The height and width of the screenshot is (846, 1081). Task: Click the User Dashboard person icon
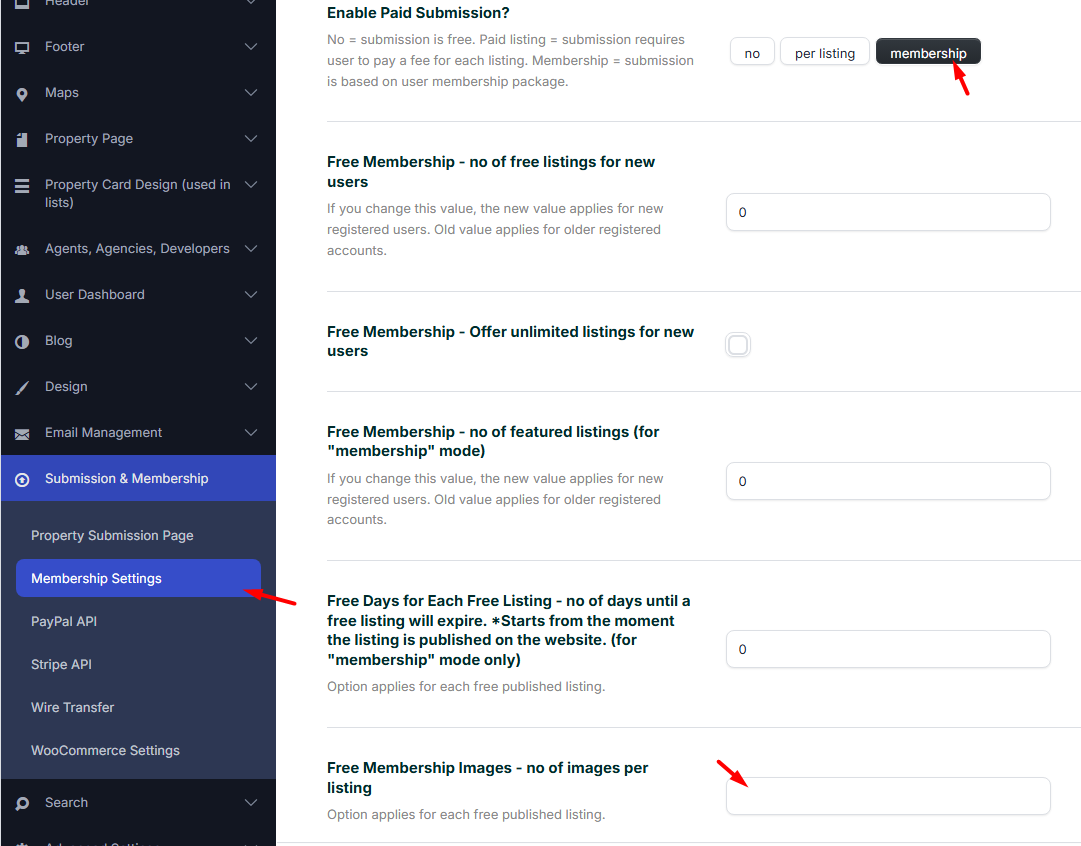pos(22,295)
